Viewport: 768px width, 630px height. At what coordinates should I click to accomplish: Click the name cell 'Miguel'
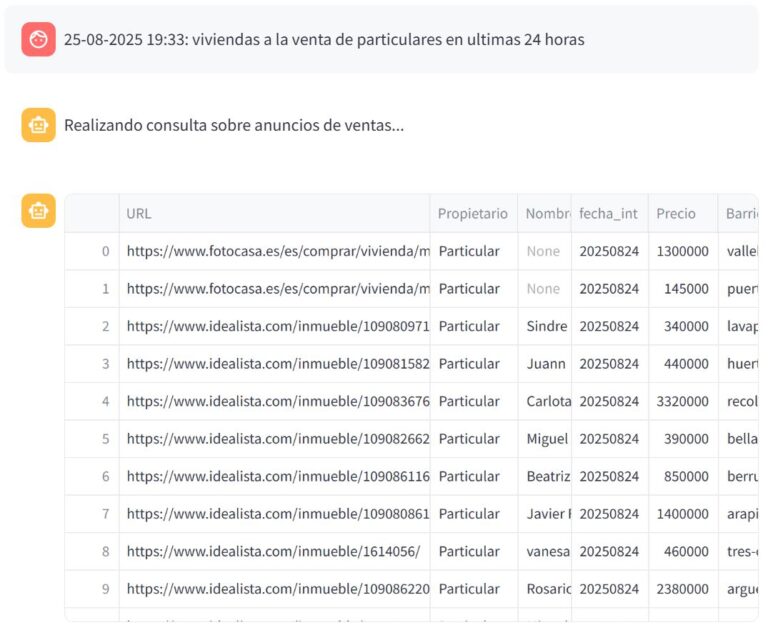coord(545,439)
